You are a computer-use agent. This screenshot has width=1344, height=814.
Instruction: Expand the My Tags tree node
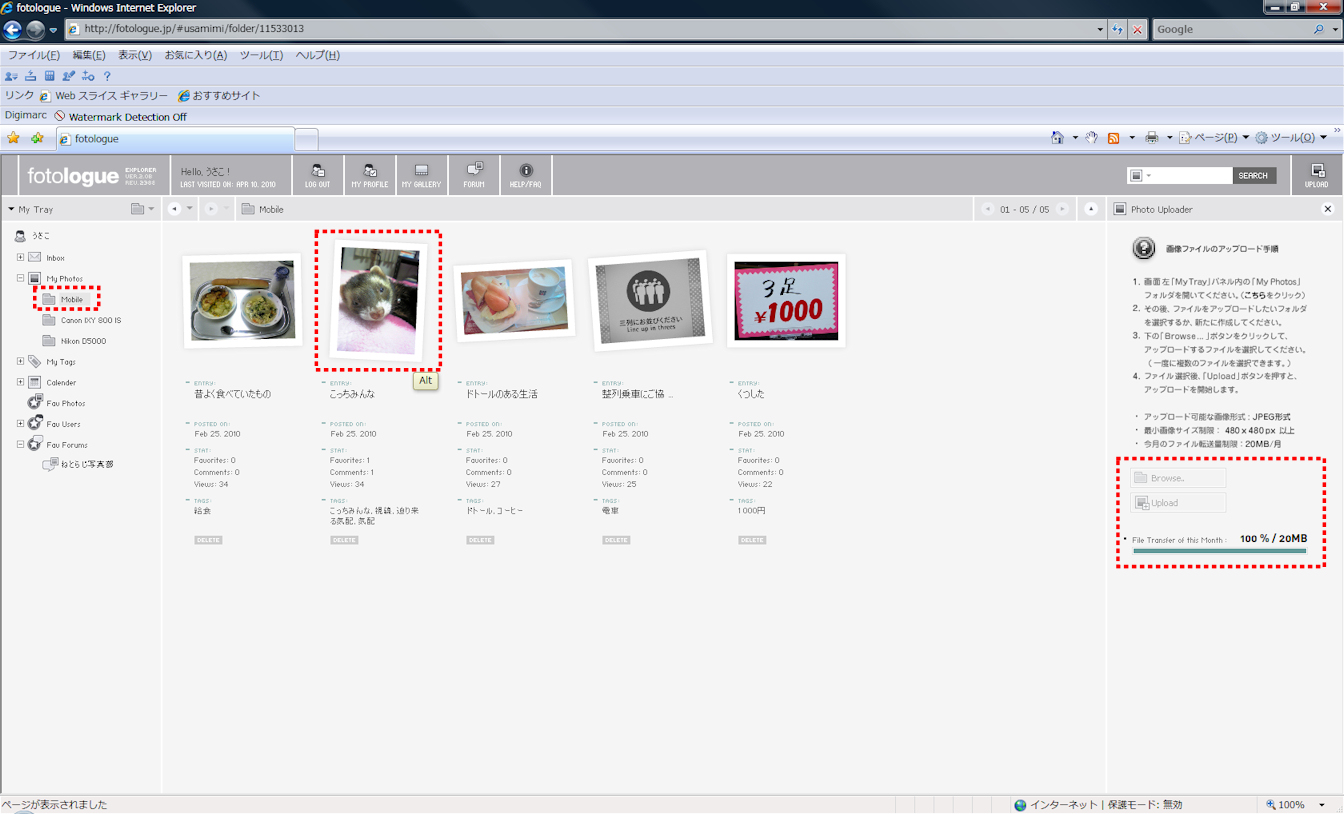pyautogui.click(x=20, y=362)
